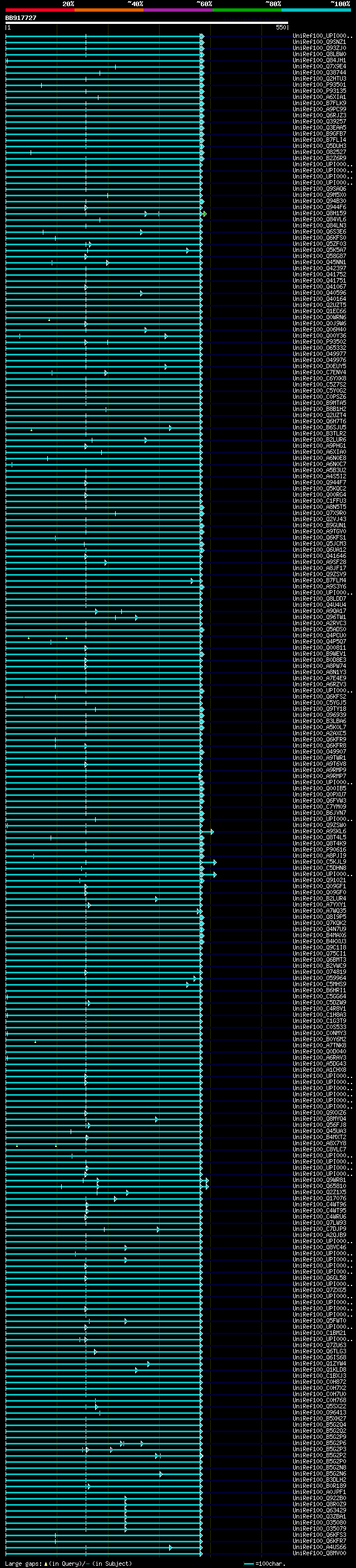The height and width of the screenshot is (1568, 356).
Task: Select hit label UniRef100_Q41646
Action: pyautogui.click(x=319, y=556)
